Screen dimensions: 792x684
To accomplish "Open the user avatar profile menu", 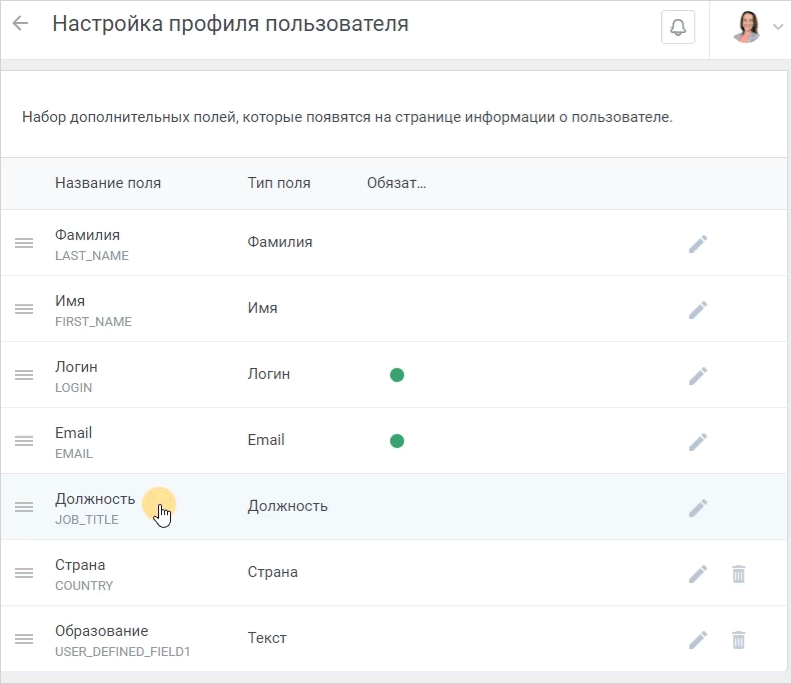I will [x=747, y=27].
